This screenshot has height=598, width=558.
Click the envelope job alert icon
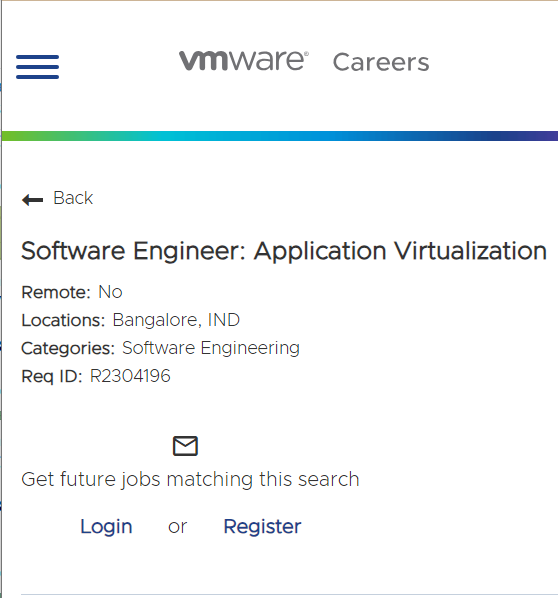(x=185, y=446)
